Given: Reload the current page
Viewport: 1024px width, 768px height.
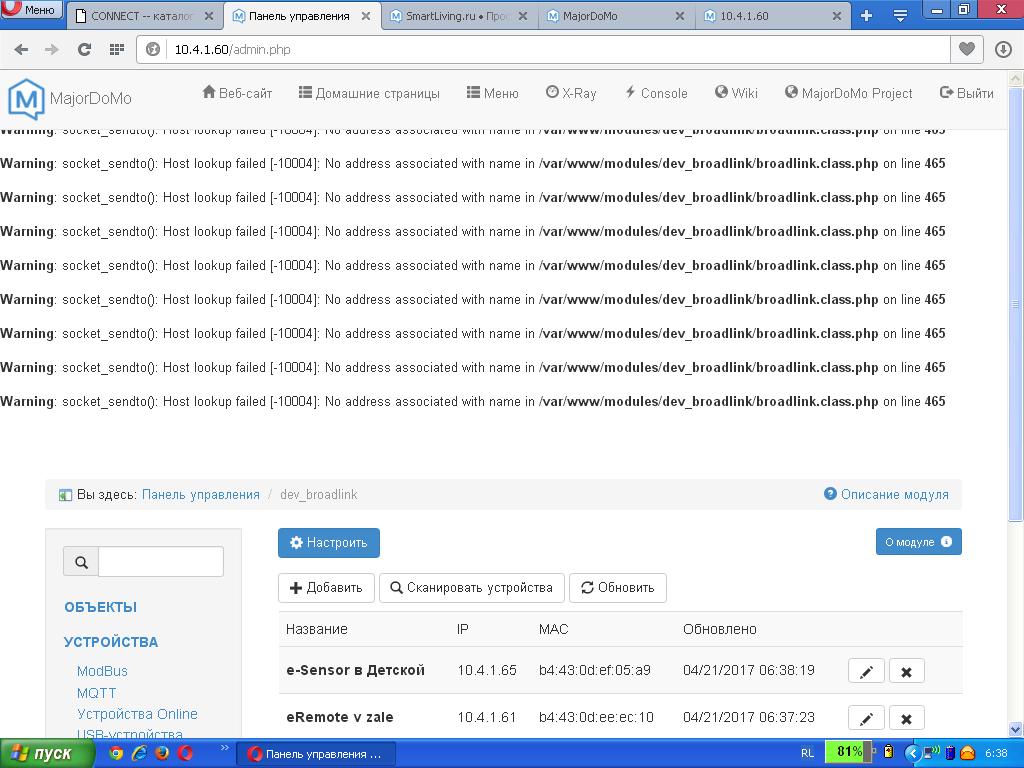Looking at the screenshot, I should click(84, 50).
